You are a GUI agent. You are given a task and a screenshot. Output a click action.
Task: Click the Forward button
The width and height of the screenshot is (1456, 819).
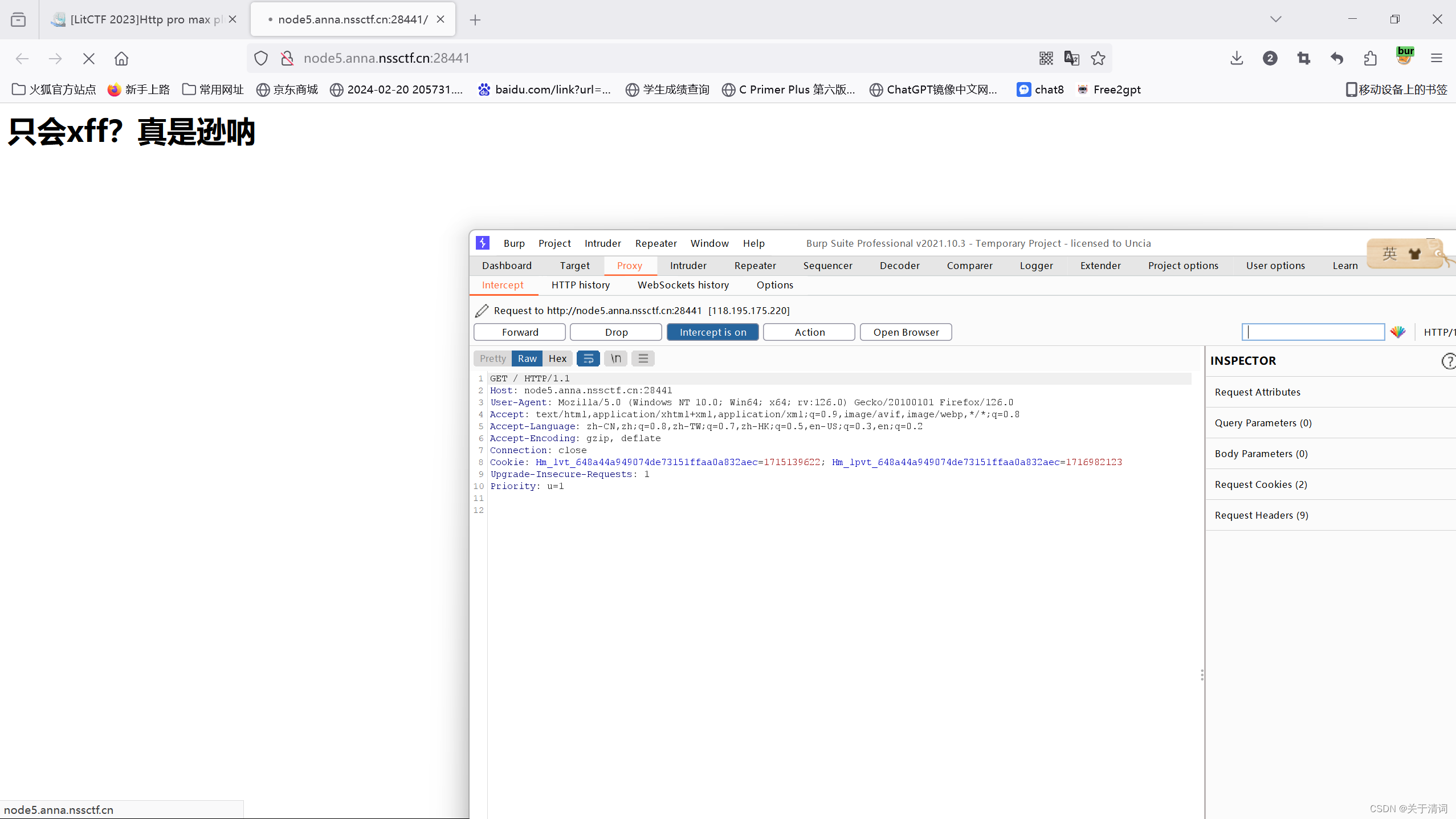click(519, 332)
